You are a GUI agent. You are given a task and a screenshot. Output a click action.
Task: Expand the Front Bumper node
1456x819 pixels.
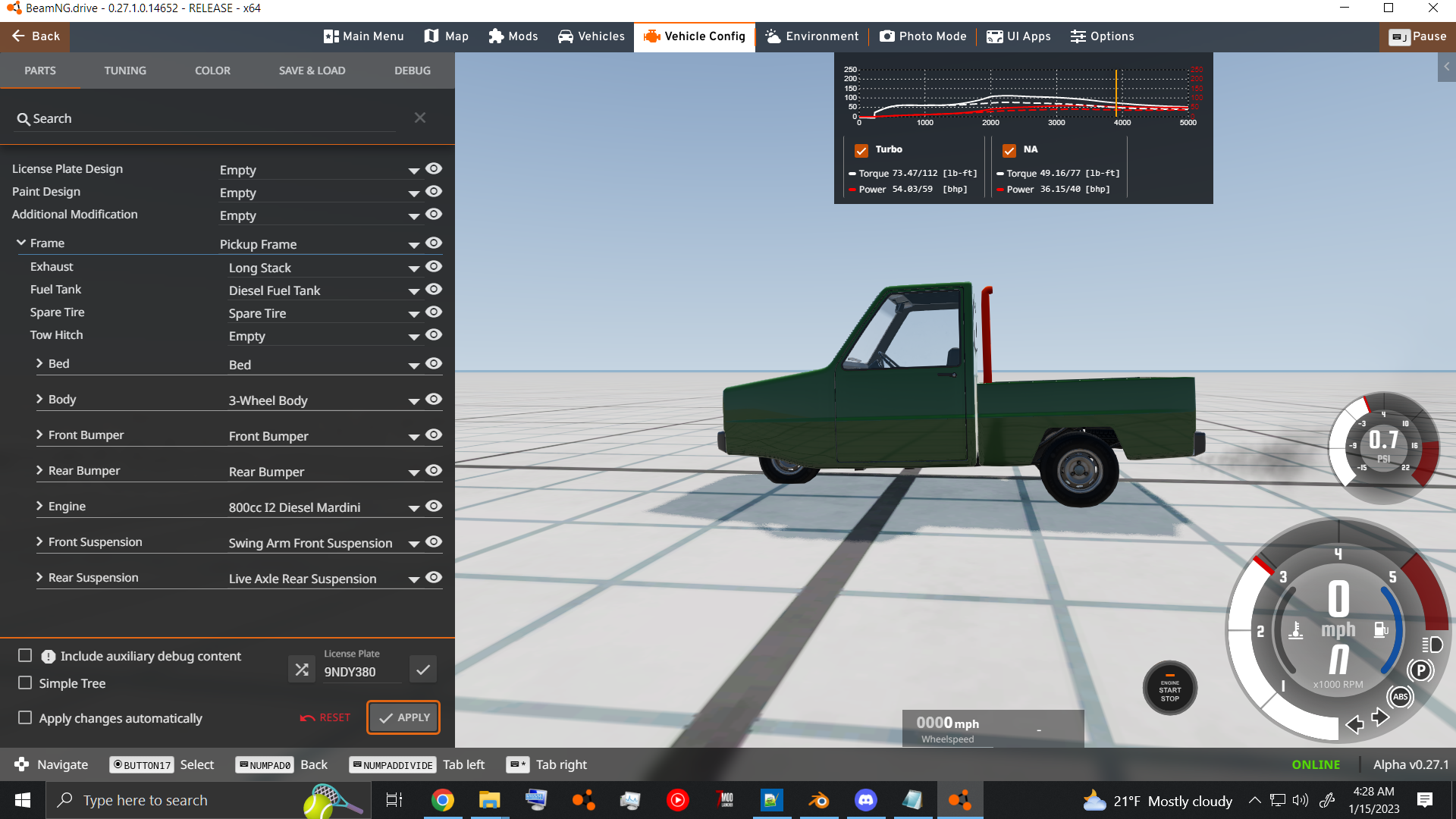tap(39, 435)
